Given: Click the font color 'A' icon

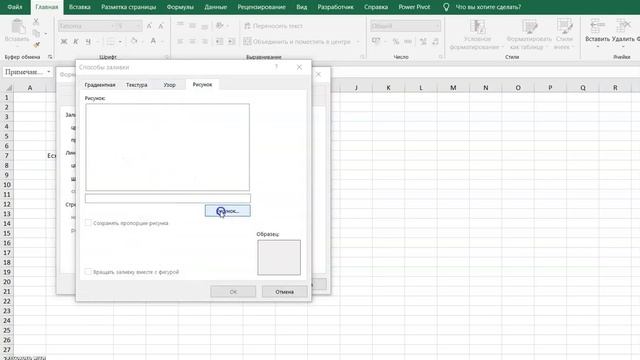Looking at the screenshot, I should coord(153,41).
